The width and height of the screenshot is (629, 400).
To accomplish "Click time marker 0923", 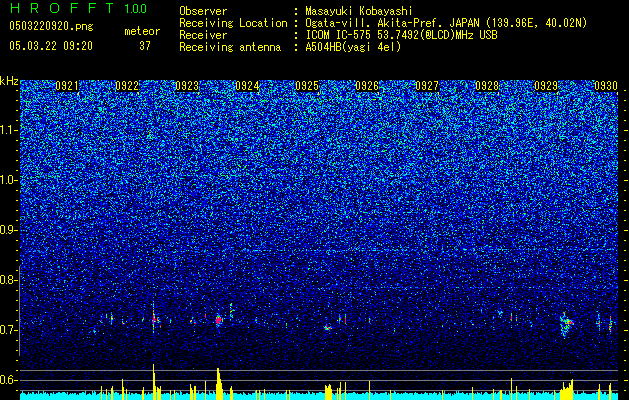I will (x=187, y=86).
